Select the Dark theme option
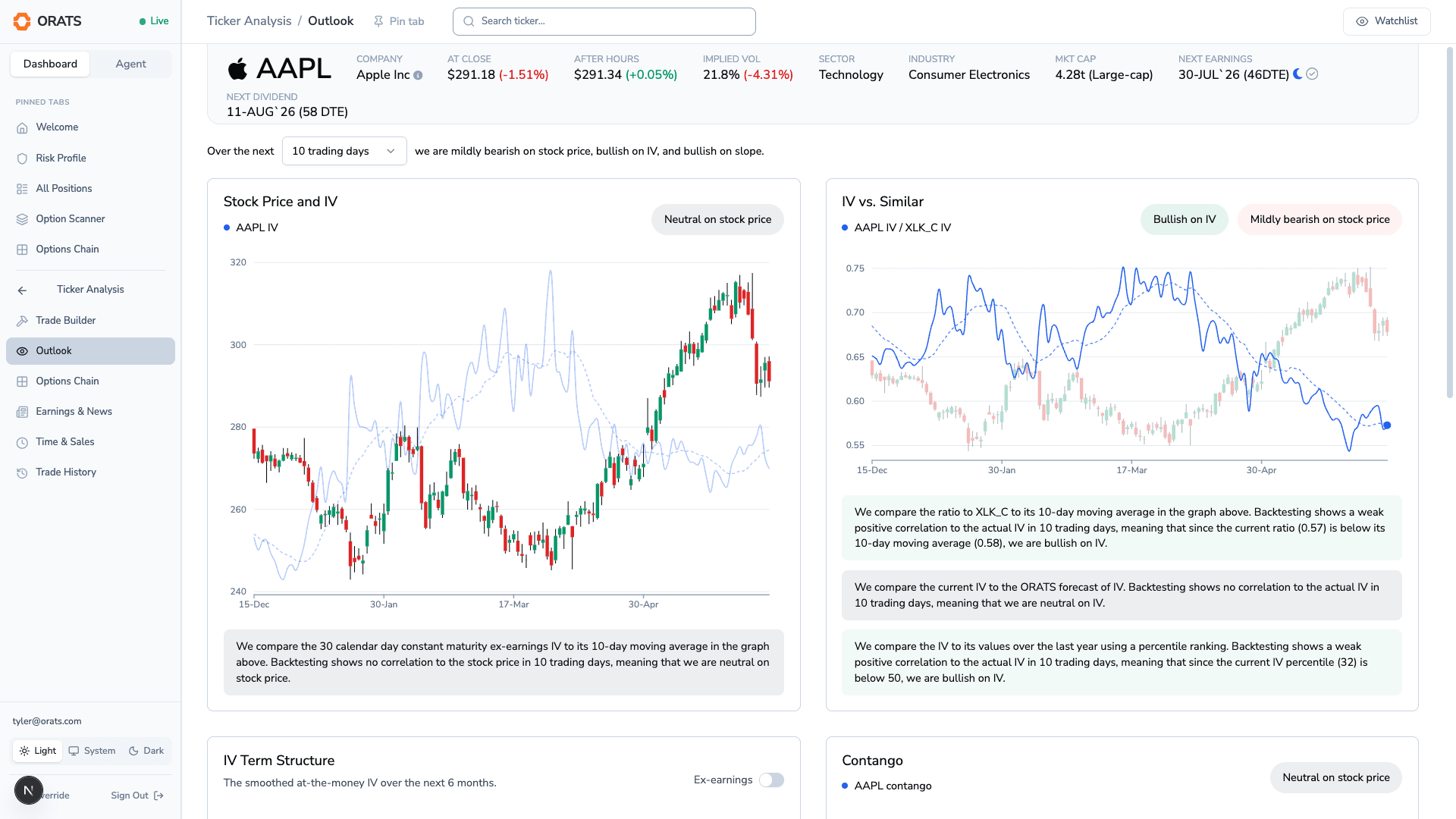 (x=146, y=751)
